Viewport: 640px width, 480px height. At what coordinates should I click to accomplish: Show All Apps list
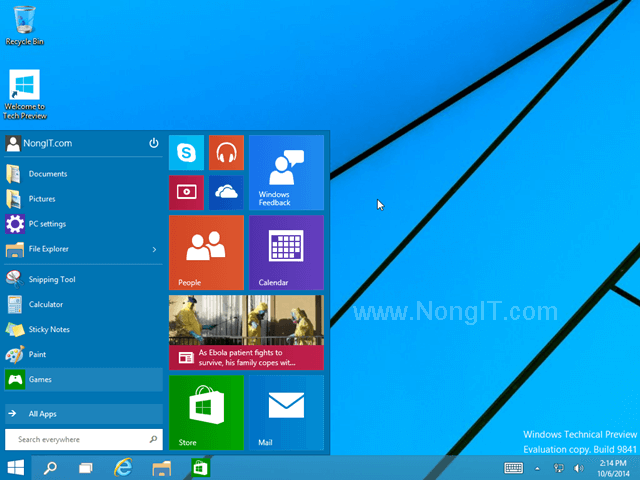pyautogui.click(x=83, y=414)
